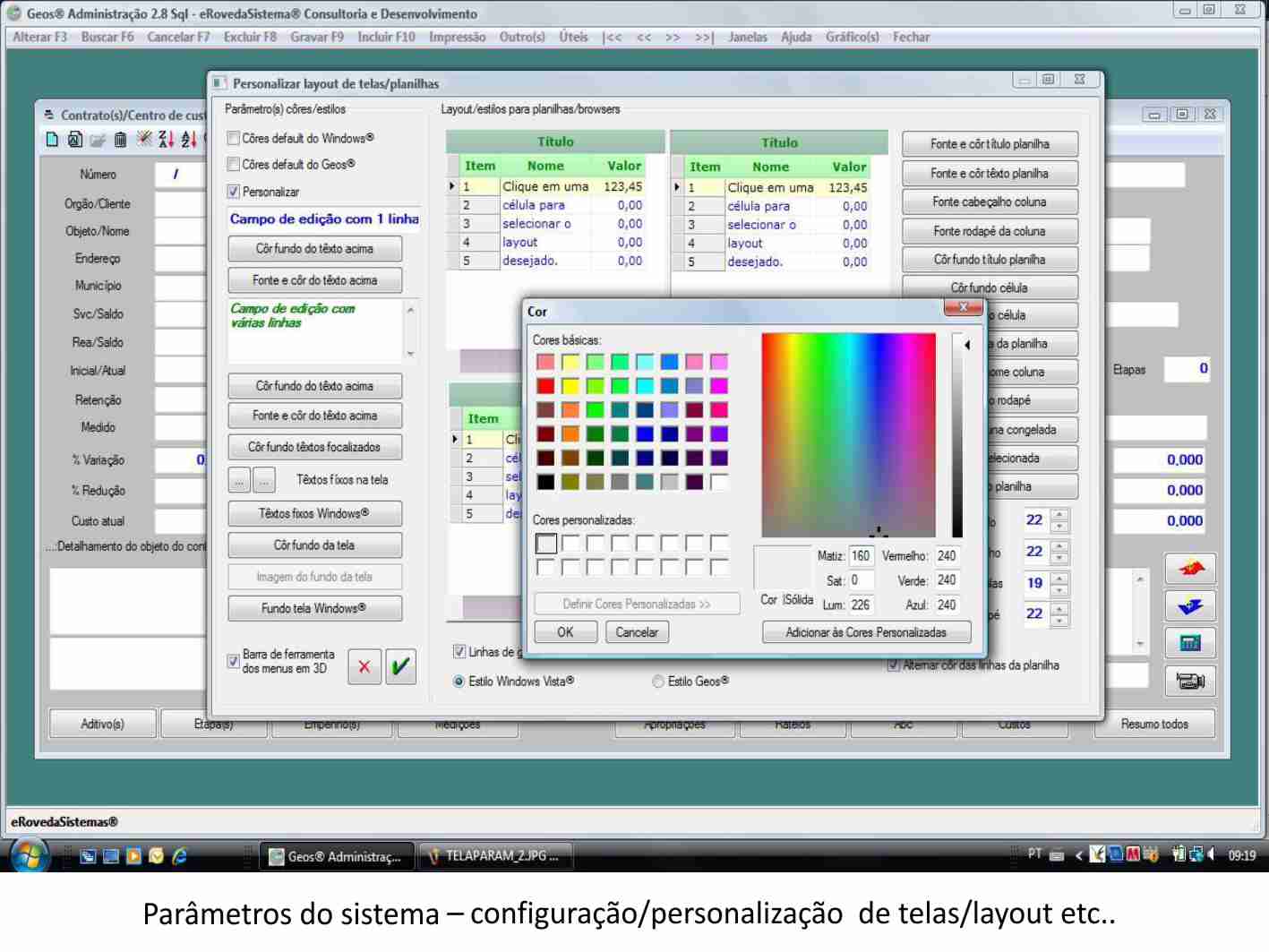Click Cancelar in the Cor dialog
Image resolution: width=1269 pixels, height=952 pixels.
(x=637, y=632)
